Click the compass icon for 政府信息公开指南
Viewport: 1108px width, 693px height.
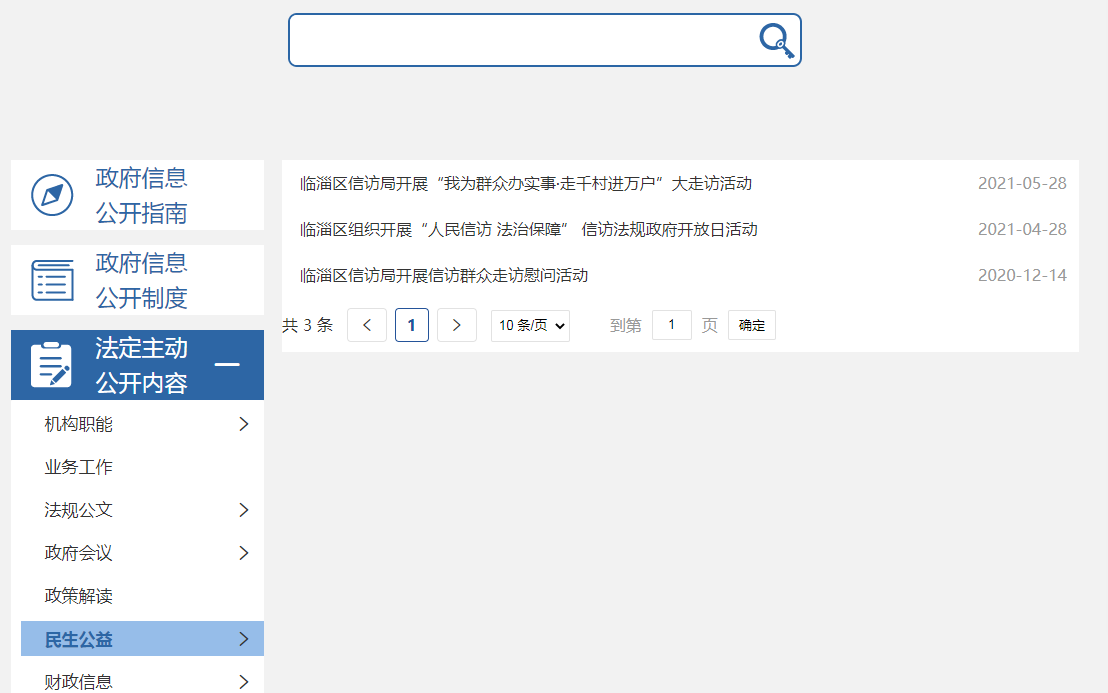[x=52, y=195]
